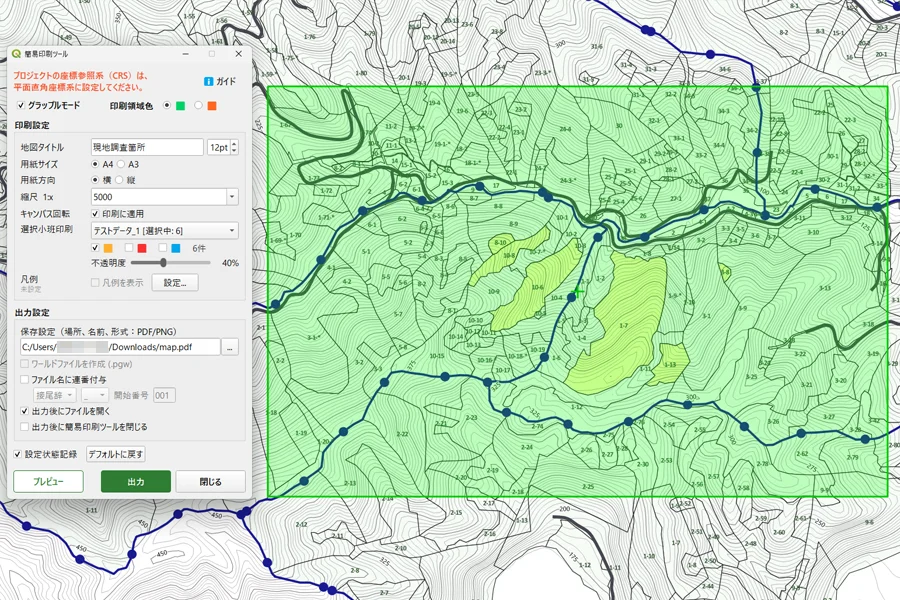Open the 凡例 設定... button
This screenshot has height=600, width=900.
[175, 282]
